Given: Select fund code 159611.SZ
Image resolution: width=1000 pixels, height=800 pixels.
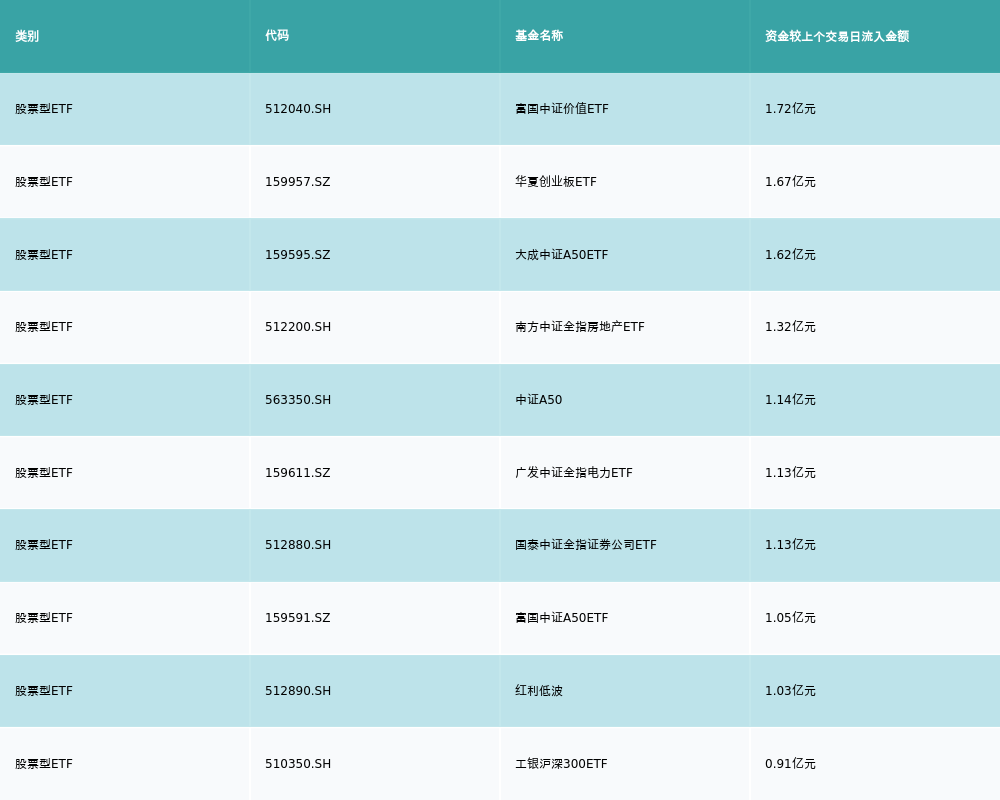Looking at the screenshot, I should pos(298,473).
